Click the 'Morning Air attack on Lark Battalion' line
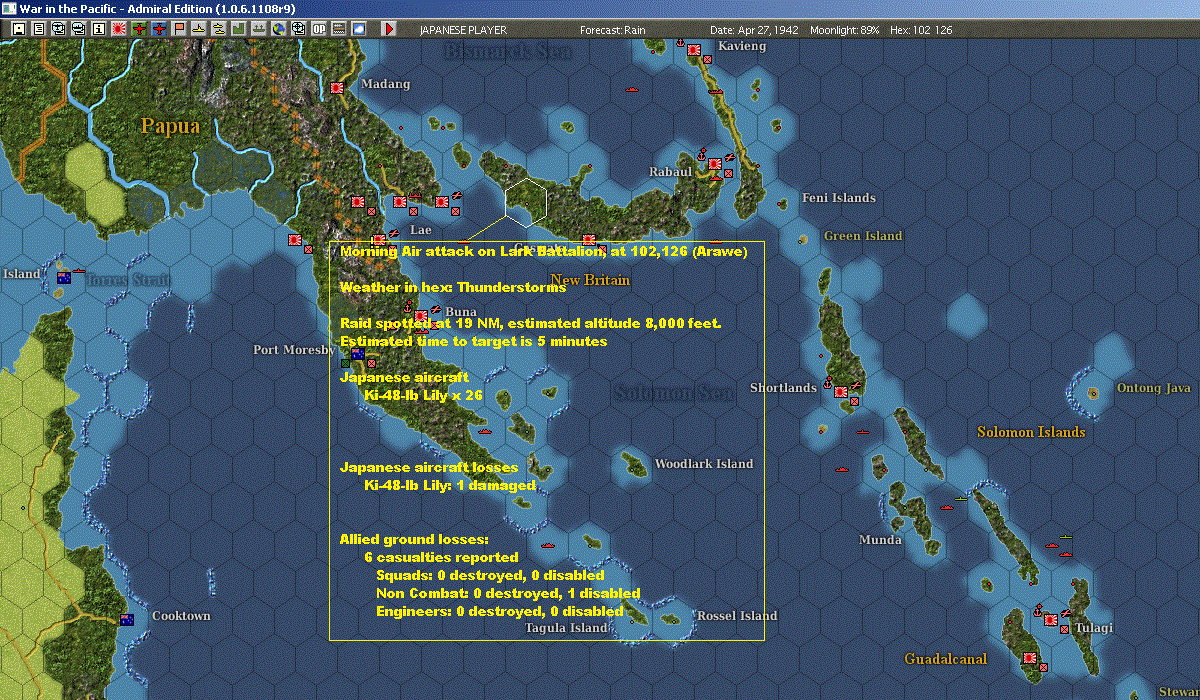1200x700 pixels. 544,251
